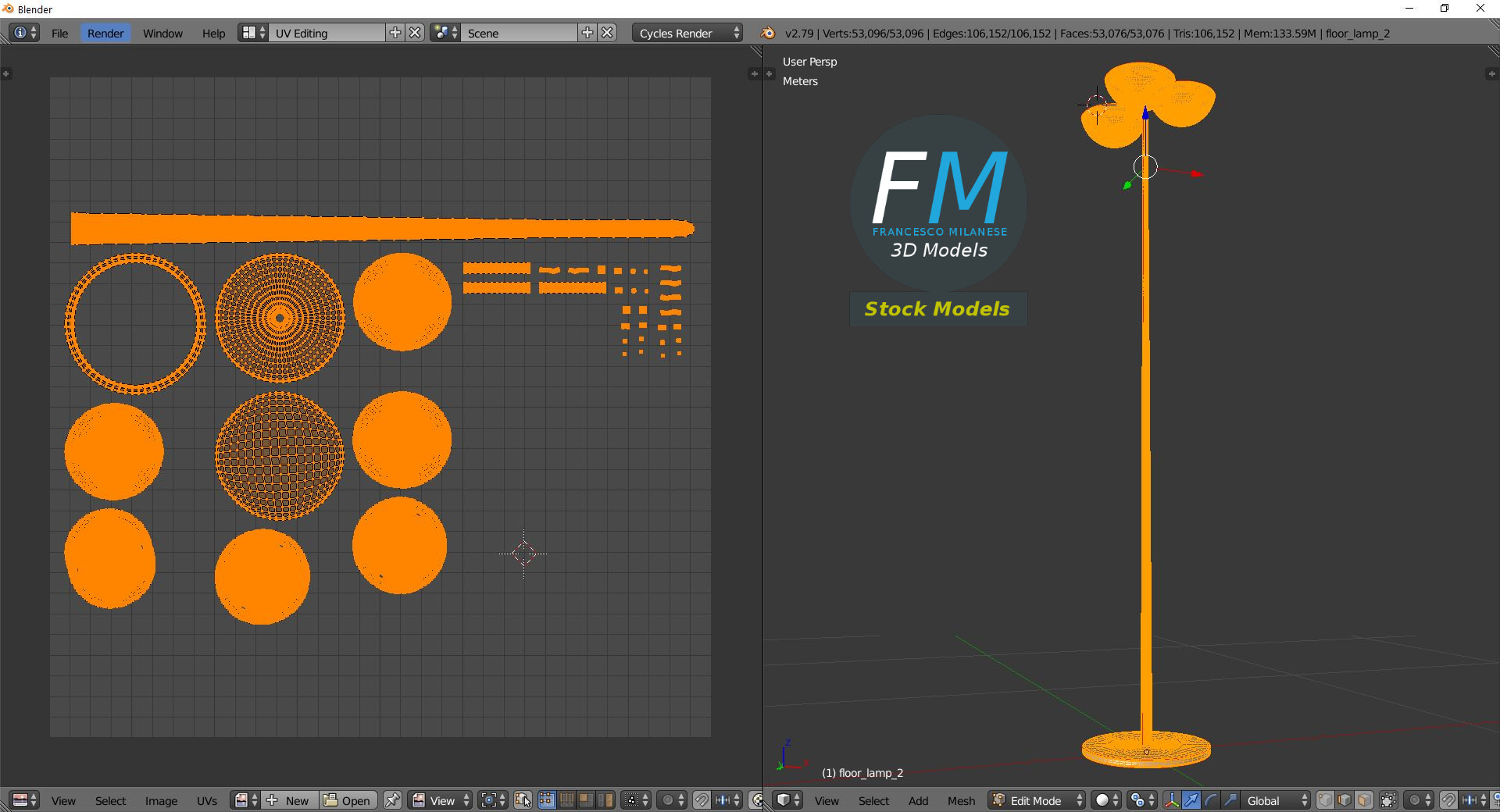The height and width of the screenshot is (812, 1500).
Task: Expand UV editor properties plus handle
Action: [x=754, y=74]
